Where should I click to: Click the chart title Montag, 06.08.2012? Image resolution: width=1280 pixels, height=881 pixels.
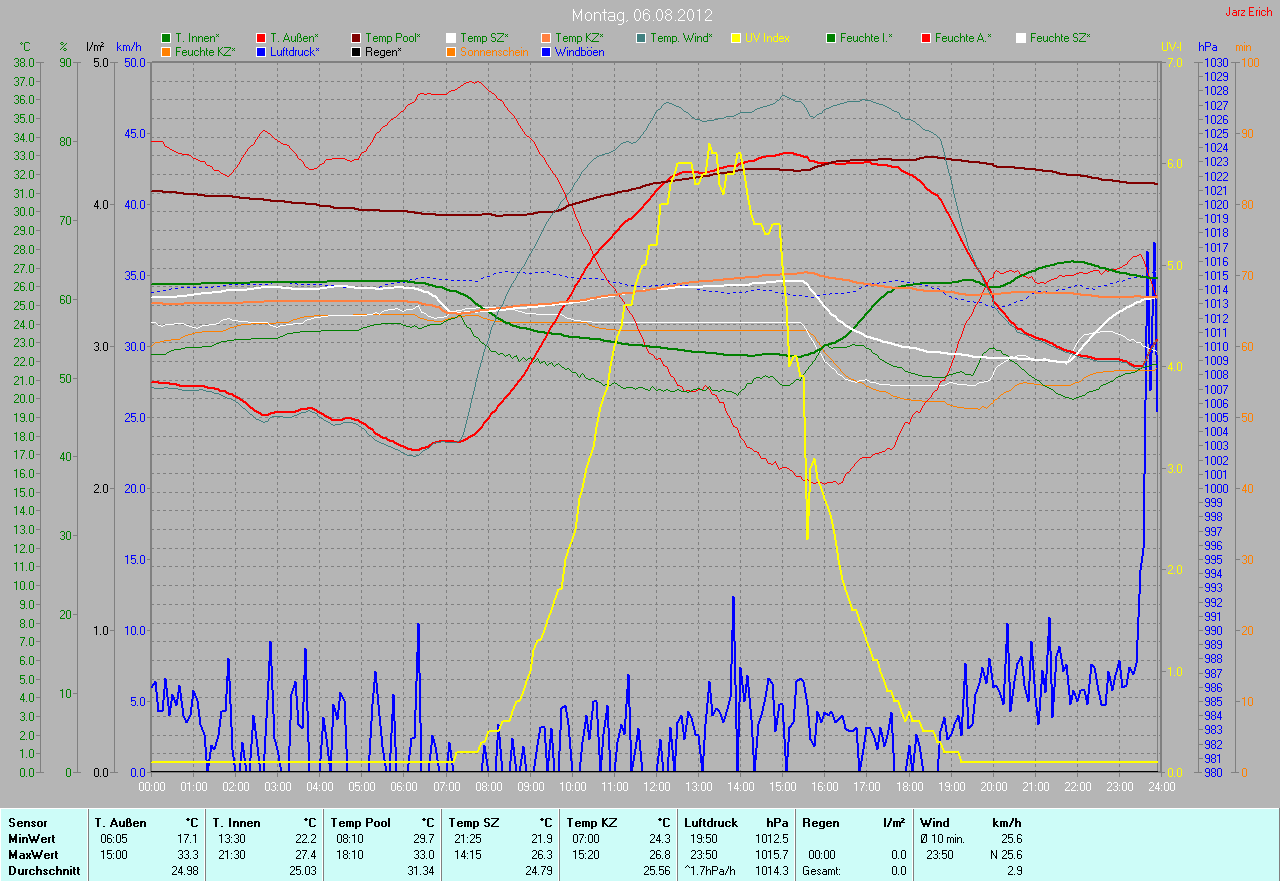[640, 16]
